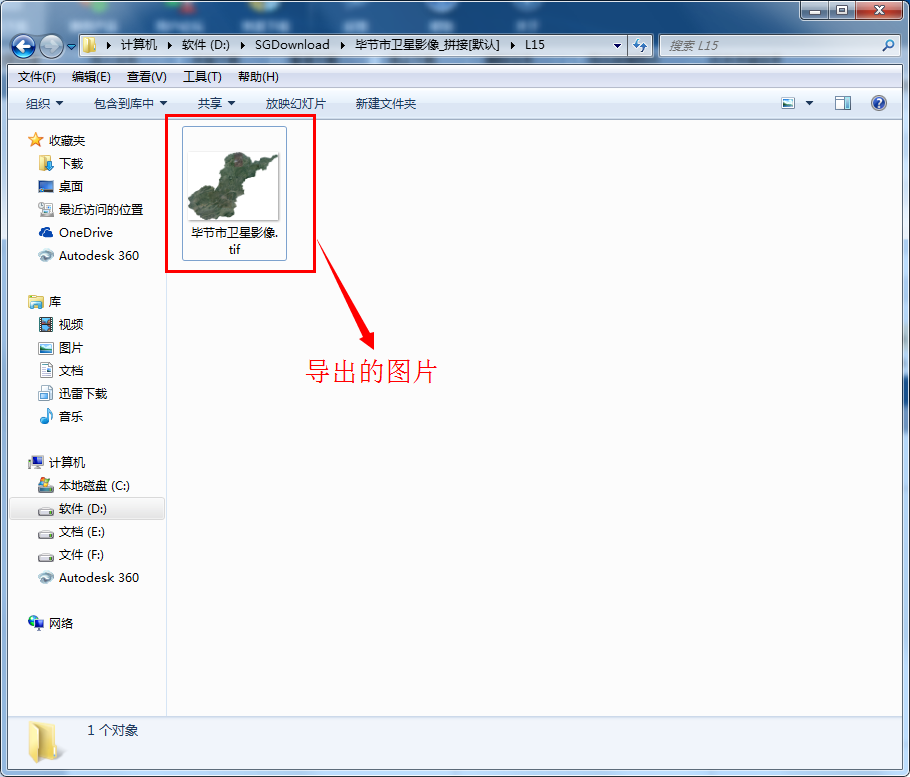
Task: Click the Back navigation arrow button
Action: click(x=23, y=46)
